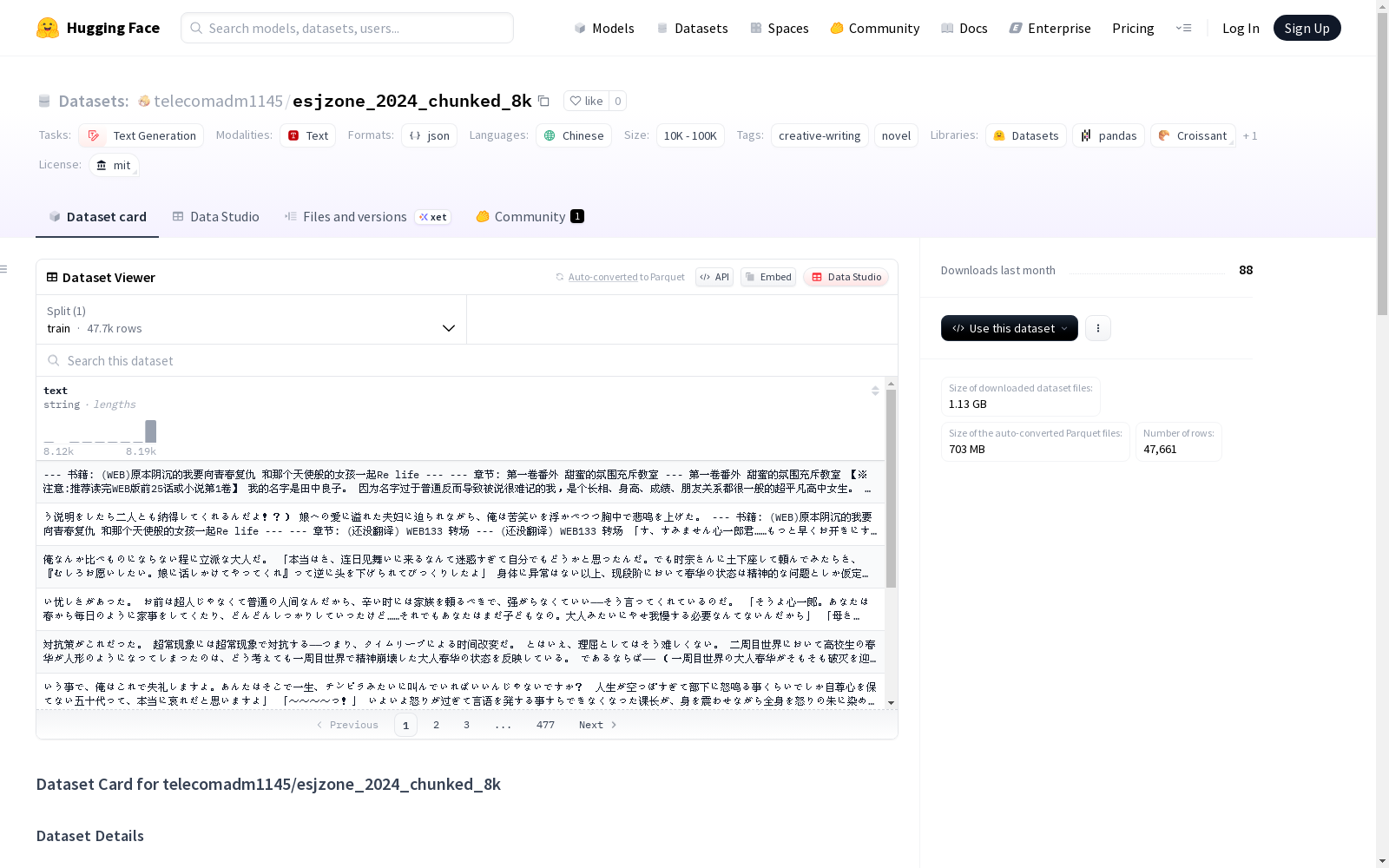
Task: Copy the dataset name to clipboard
Action: (543, 101)
